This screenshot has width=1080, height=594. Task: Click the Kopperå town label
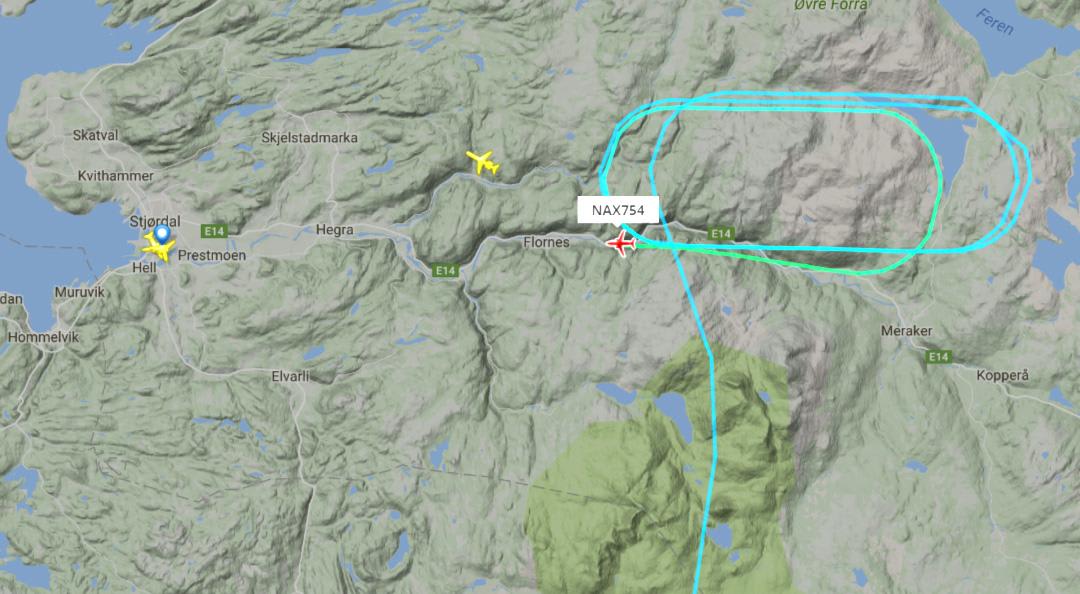tap(1002, 376)
